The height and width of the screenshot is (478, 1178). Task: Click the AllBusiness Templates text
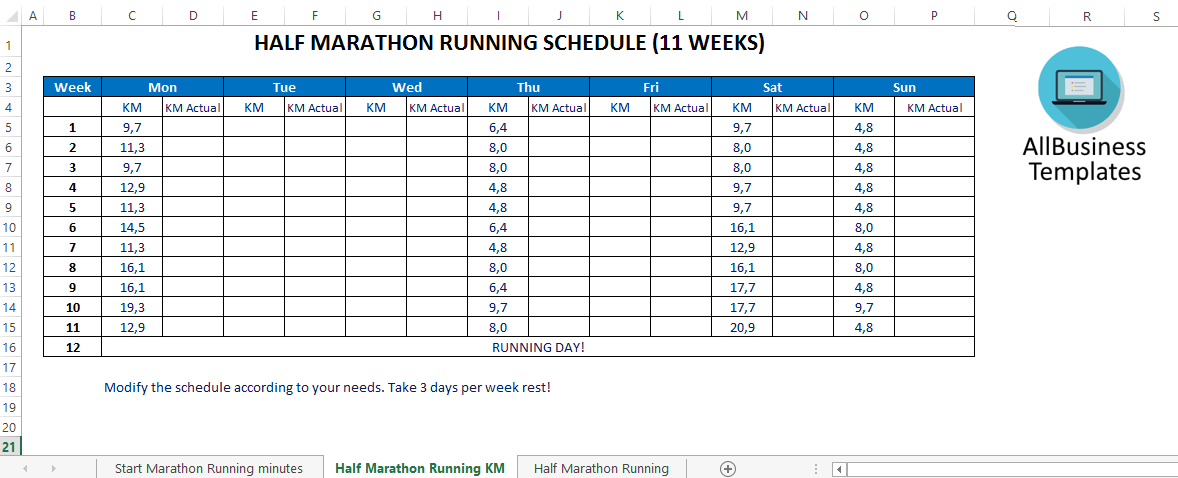pos(1084,159)
